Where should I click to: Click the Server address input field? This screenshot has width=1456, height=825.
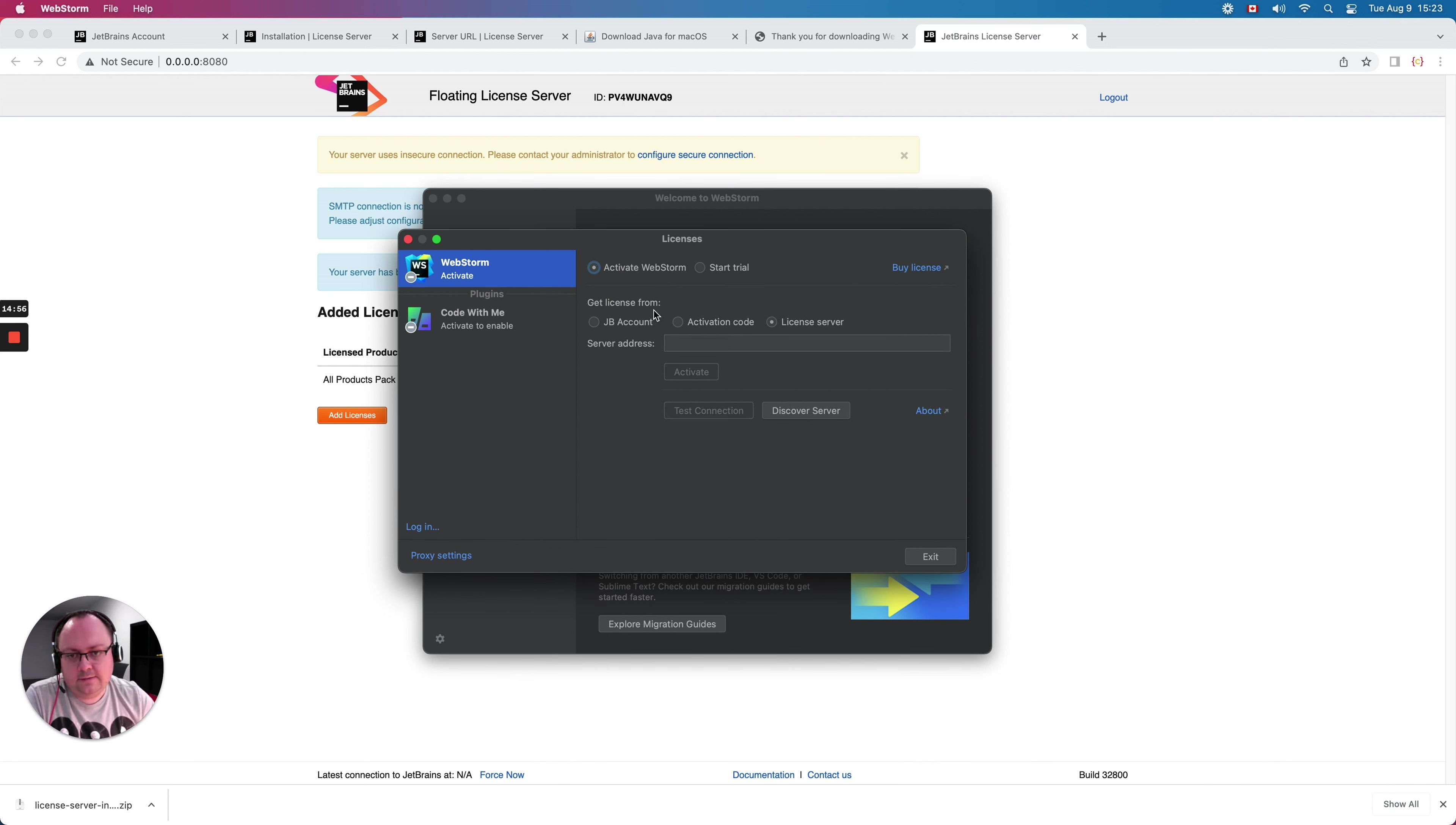[x=807, y=343]
